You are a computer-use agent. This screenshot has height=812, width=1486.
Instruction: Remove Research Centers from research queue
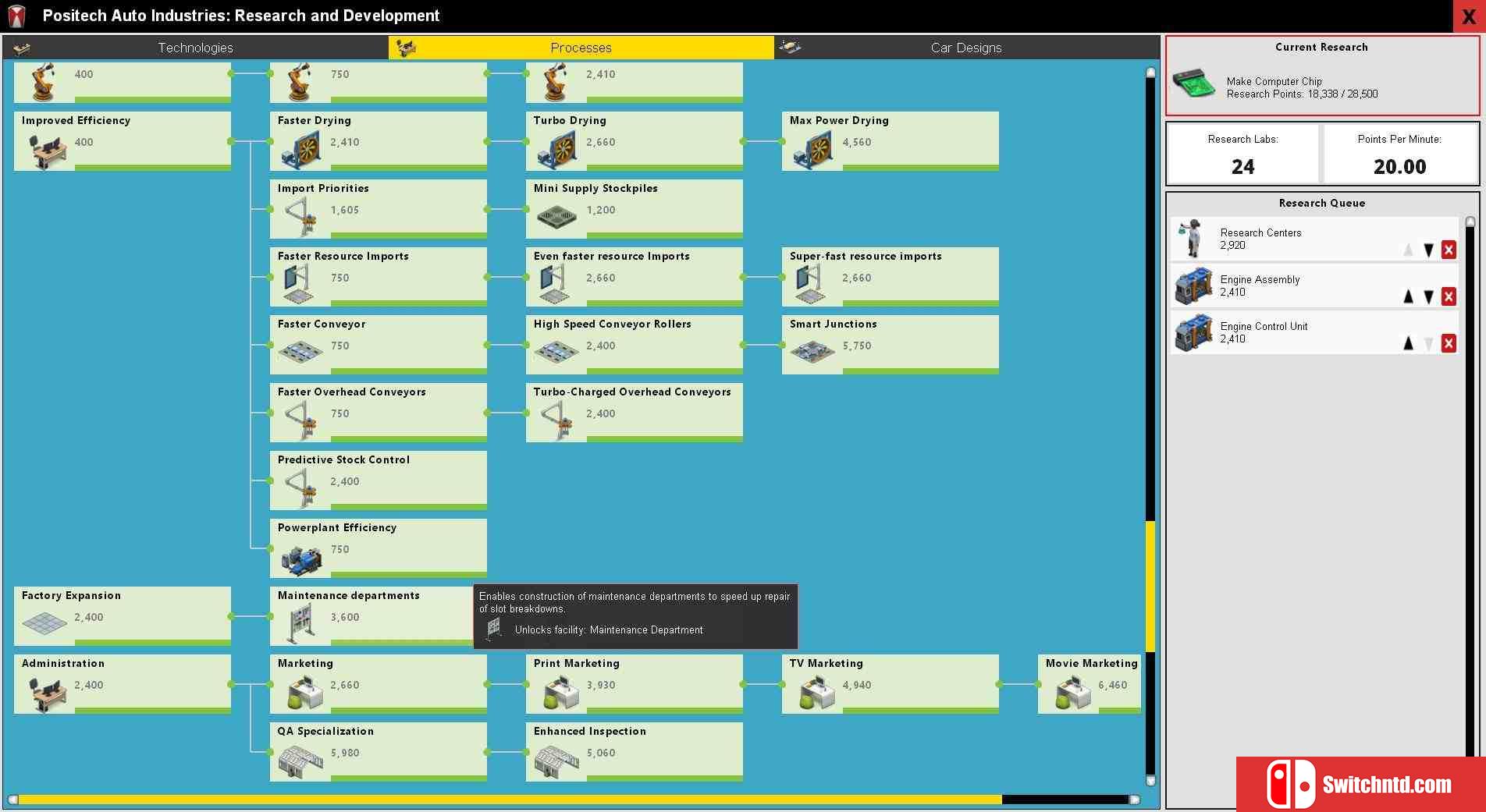tap(1449, 250)
